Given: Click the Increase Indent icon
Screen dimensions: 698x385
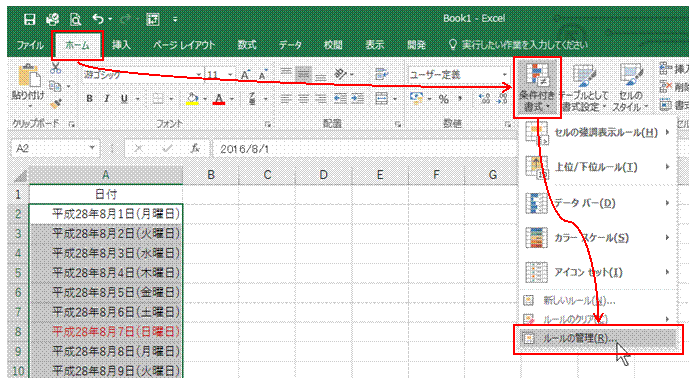Looking at the screenshot, I should 357,99.
